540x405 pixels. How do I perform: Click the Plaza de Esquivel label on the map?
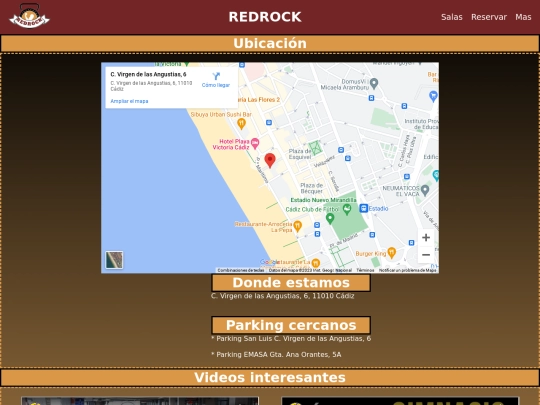(300, 154)
